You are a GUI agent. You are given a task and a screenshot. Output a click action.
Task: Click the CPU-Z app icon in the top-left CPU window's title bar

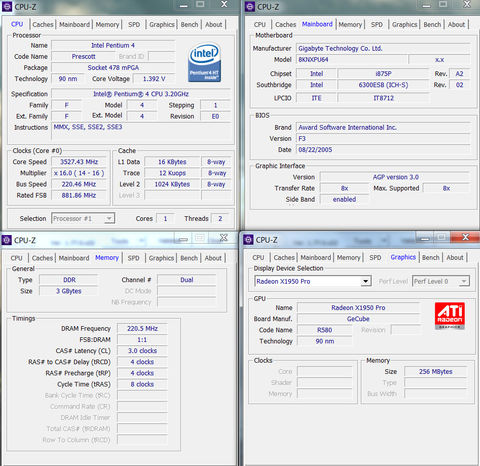tap(7, 7)
